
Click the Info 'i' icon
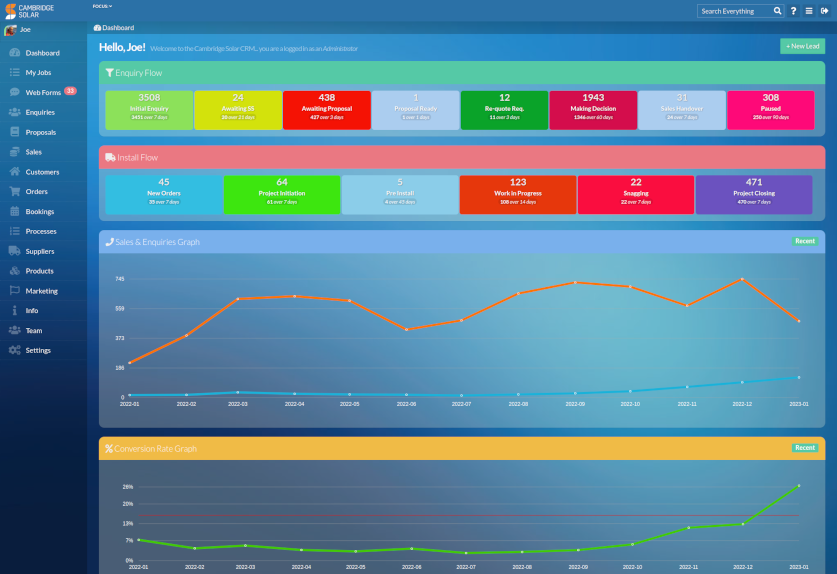point(14,310)
